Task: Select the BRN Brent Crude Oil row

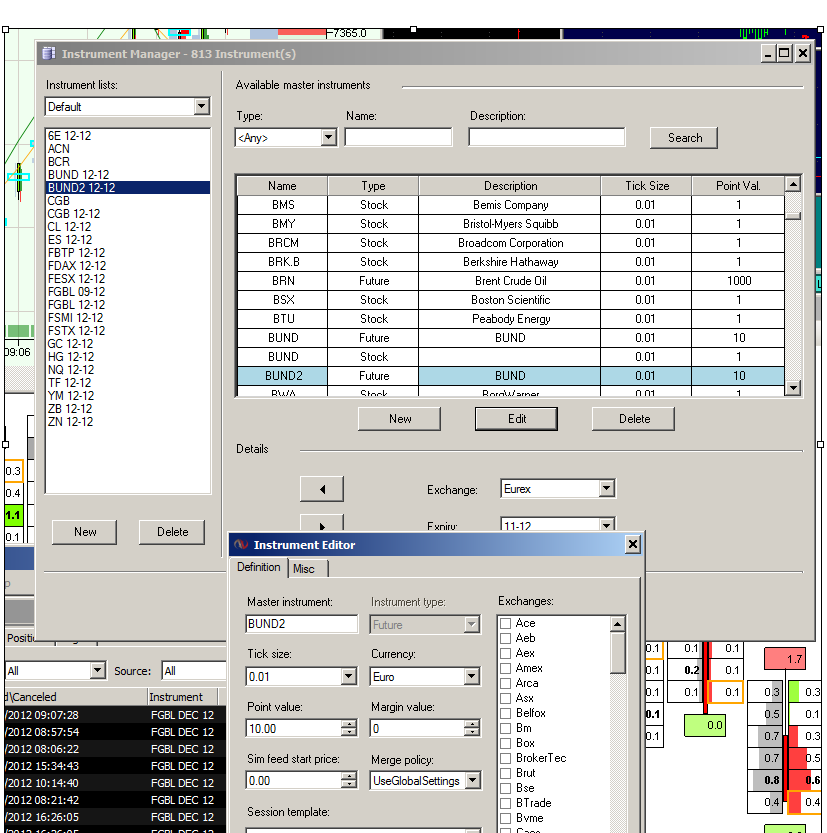Action: click(x=510, y=280)
